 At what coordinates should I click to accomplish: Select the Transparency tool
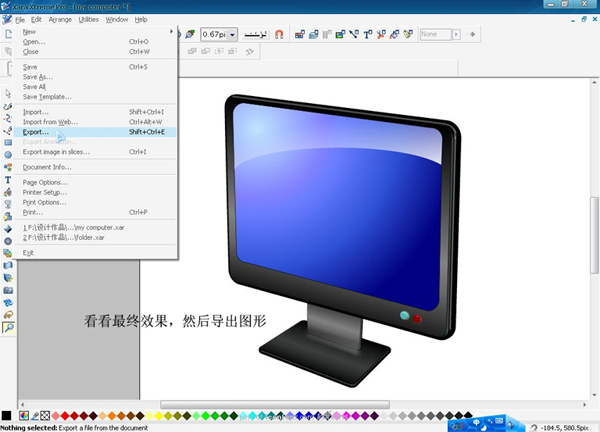pyautogui.click(x=8, y=204)
